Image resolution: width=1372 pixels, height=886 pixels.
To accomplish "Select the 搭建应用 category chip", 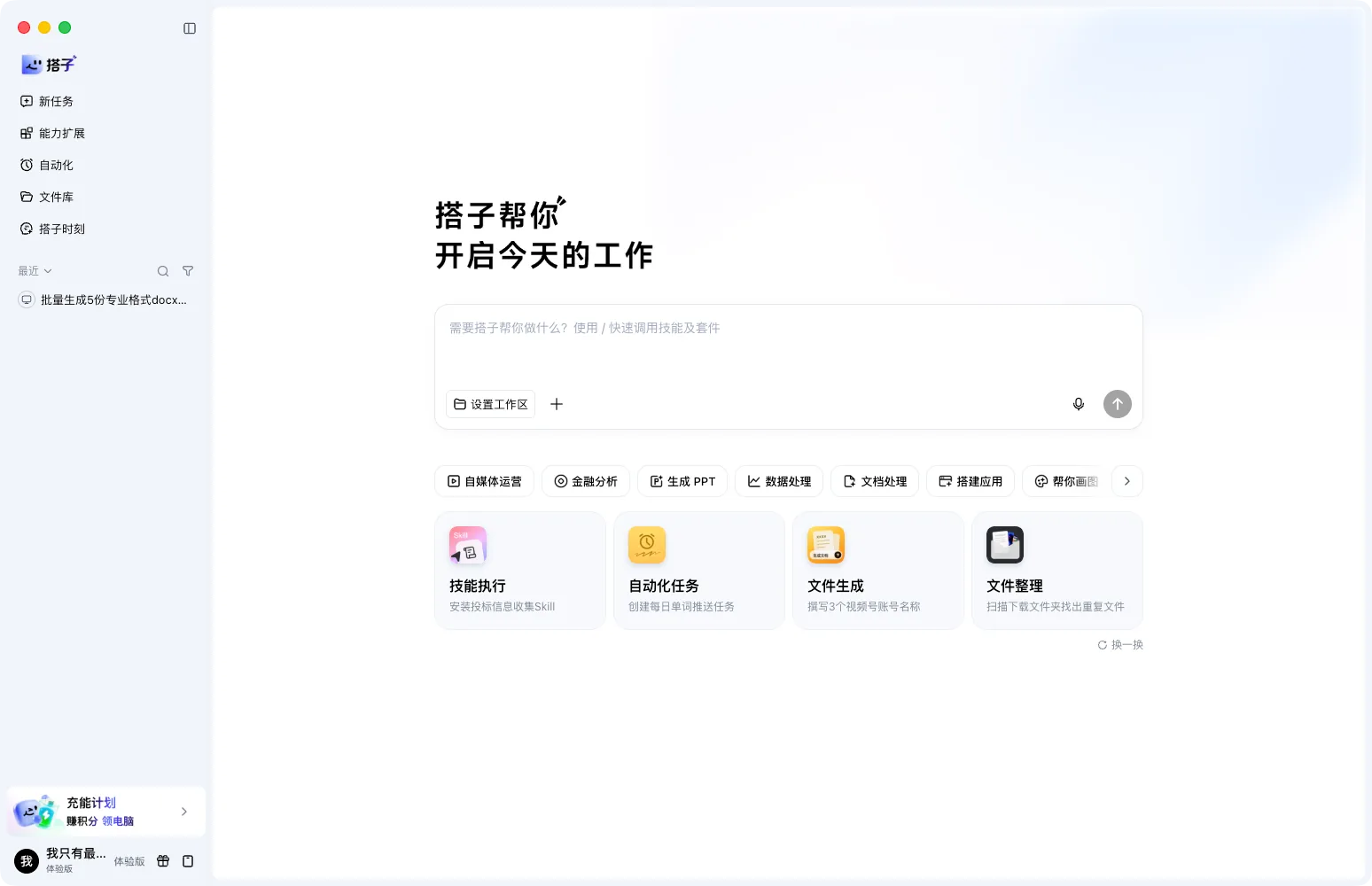I will 971,481.
